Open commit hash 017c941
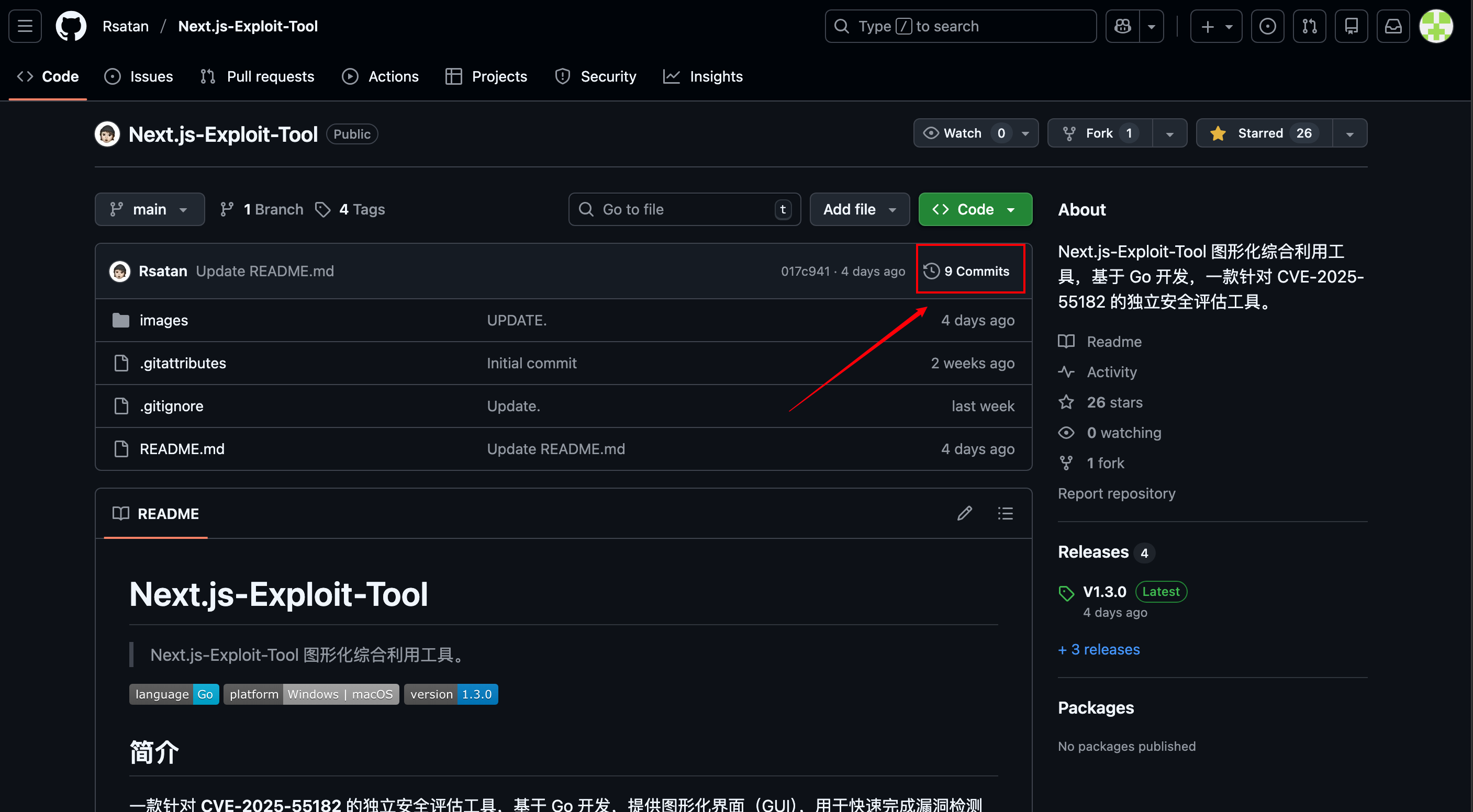The width and height of the screenshot is (1473, 812). 805,271
